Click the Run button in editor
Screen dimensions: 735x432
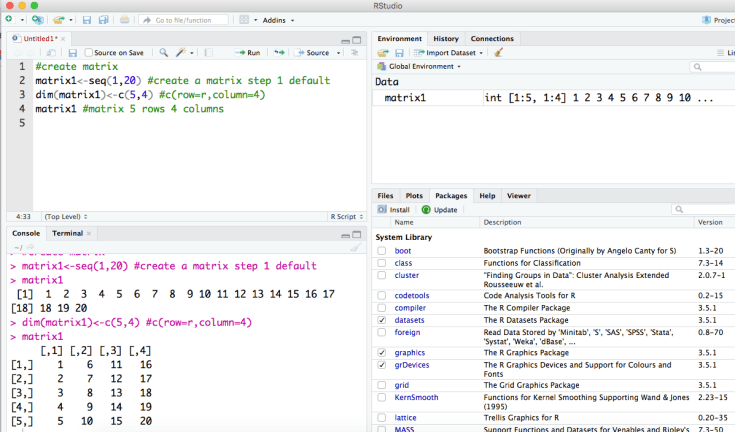pos(247,52)
